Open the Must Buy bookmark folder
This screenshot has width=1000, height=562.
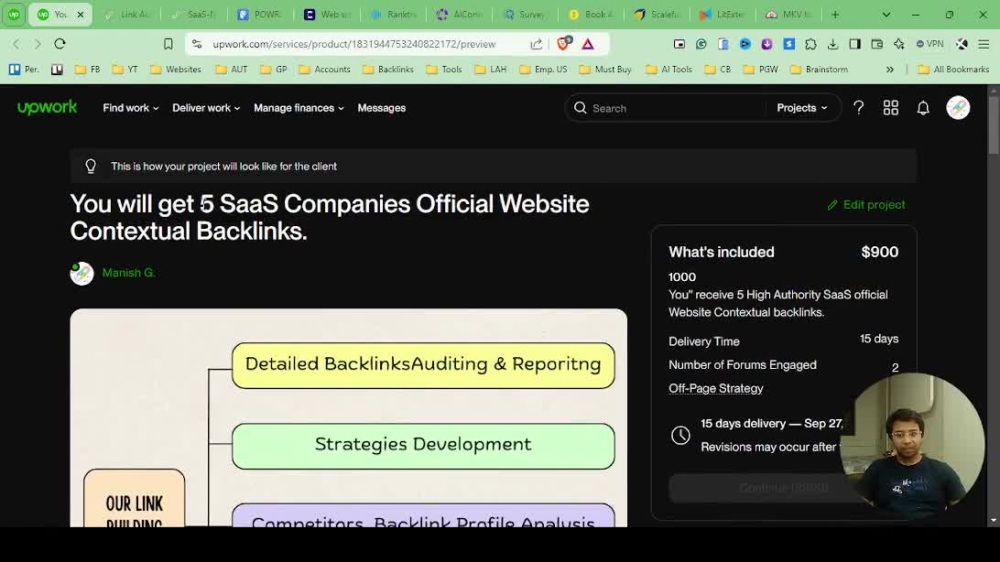[x=605, y=69]
